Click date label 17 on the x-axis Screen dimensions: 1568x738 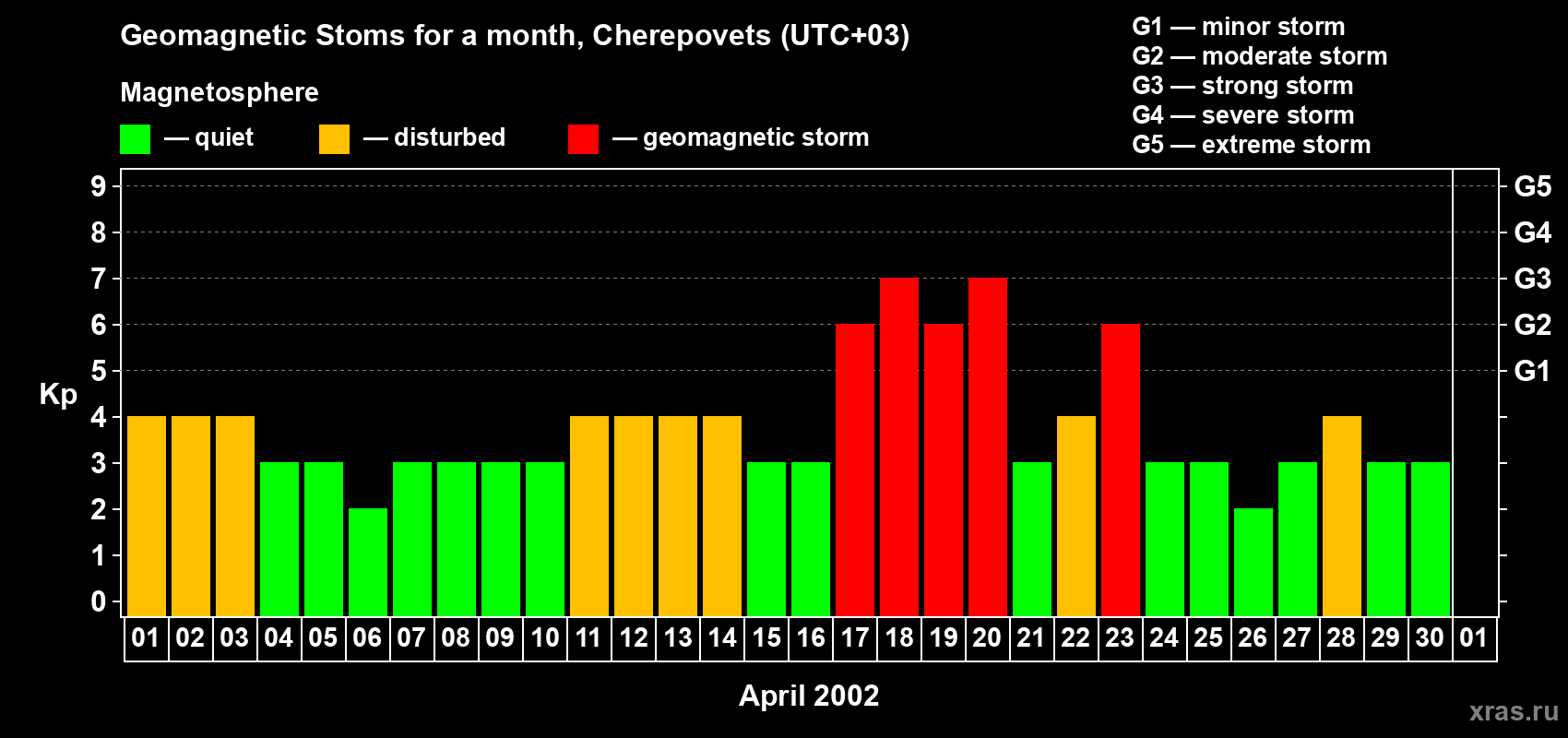point(855,638)
